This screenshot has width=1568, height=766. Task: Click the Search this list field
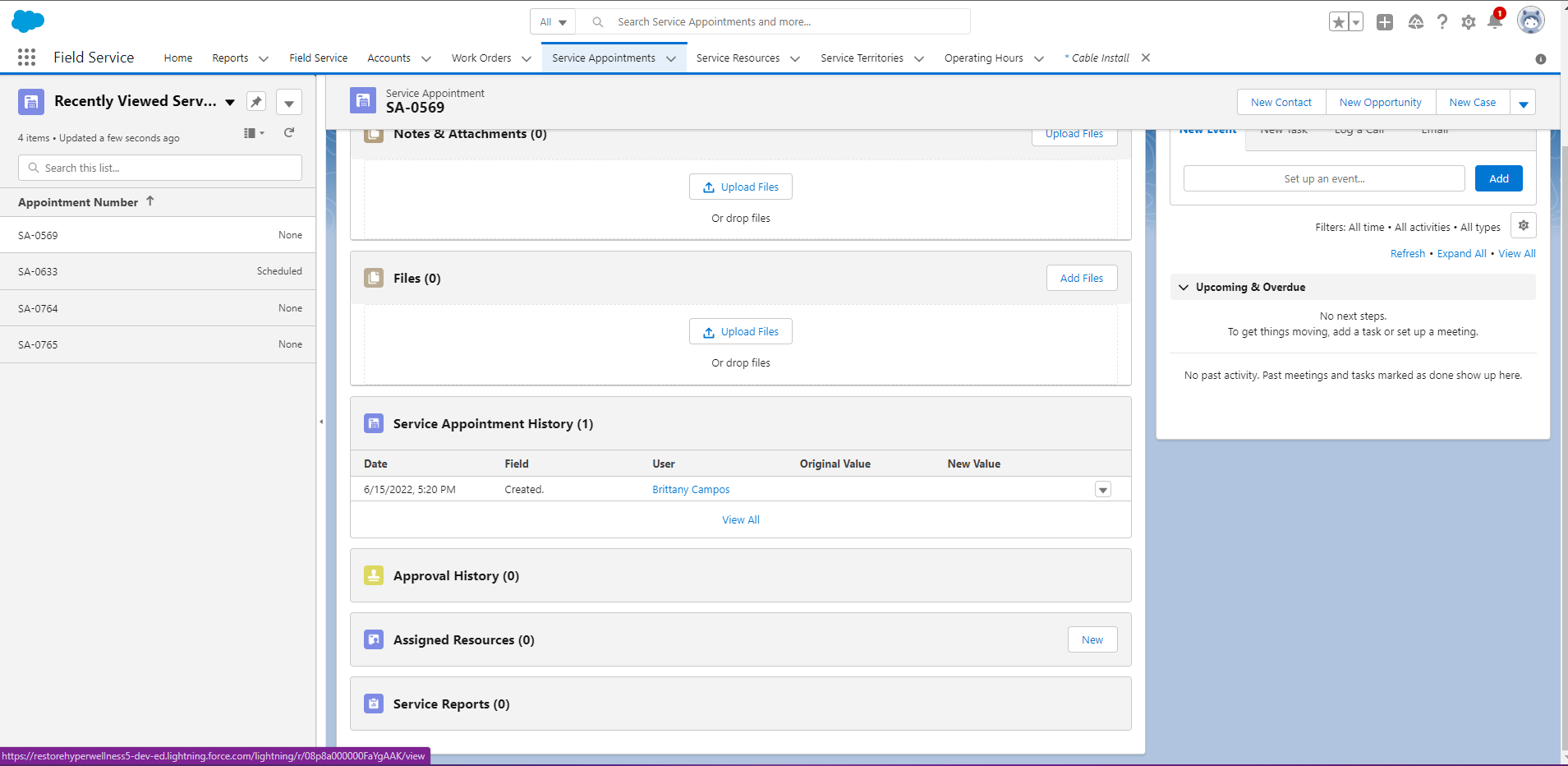point(160,168)
